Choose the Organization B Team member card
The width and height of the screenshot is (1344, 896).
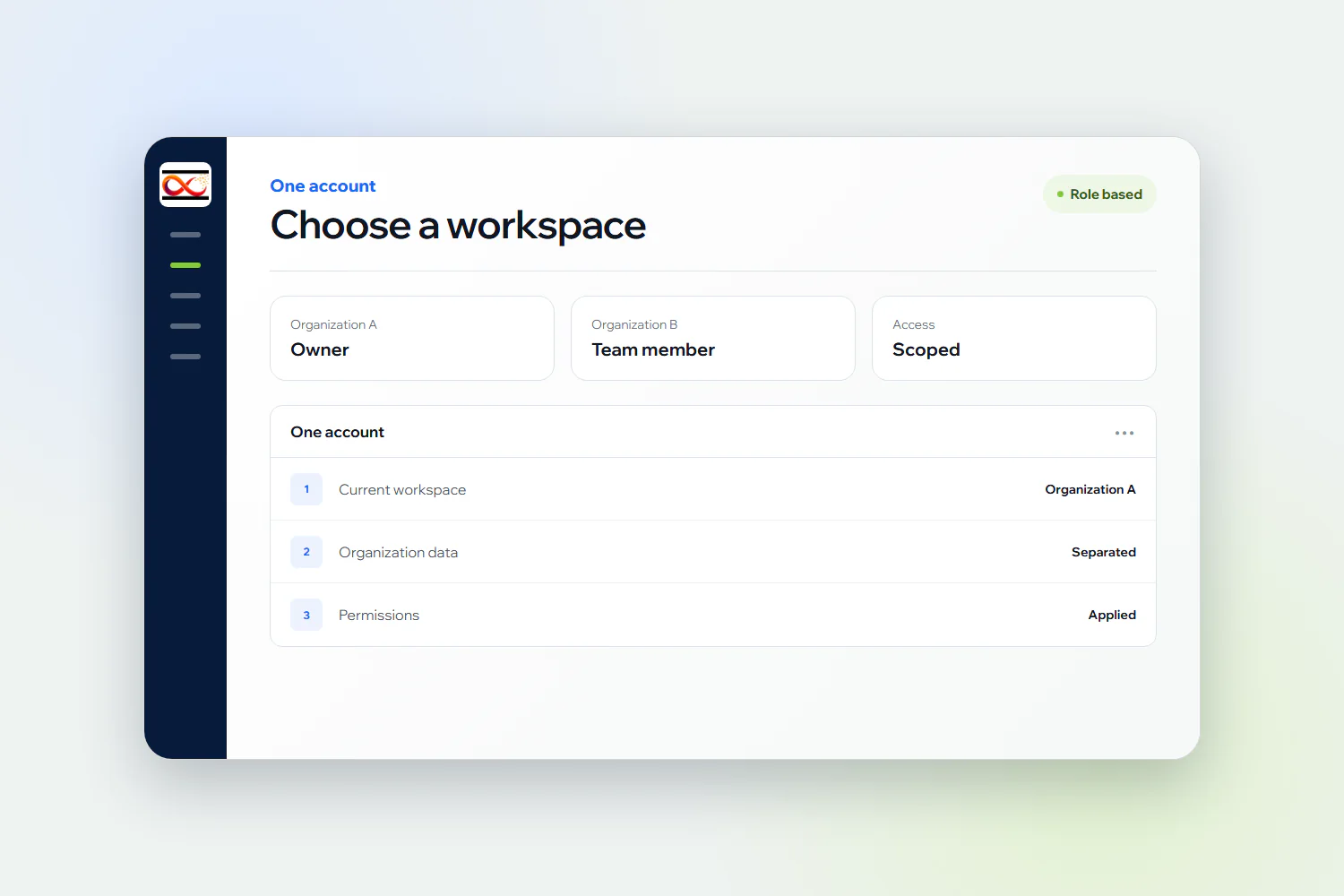coord(713,339)
